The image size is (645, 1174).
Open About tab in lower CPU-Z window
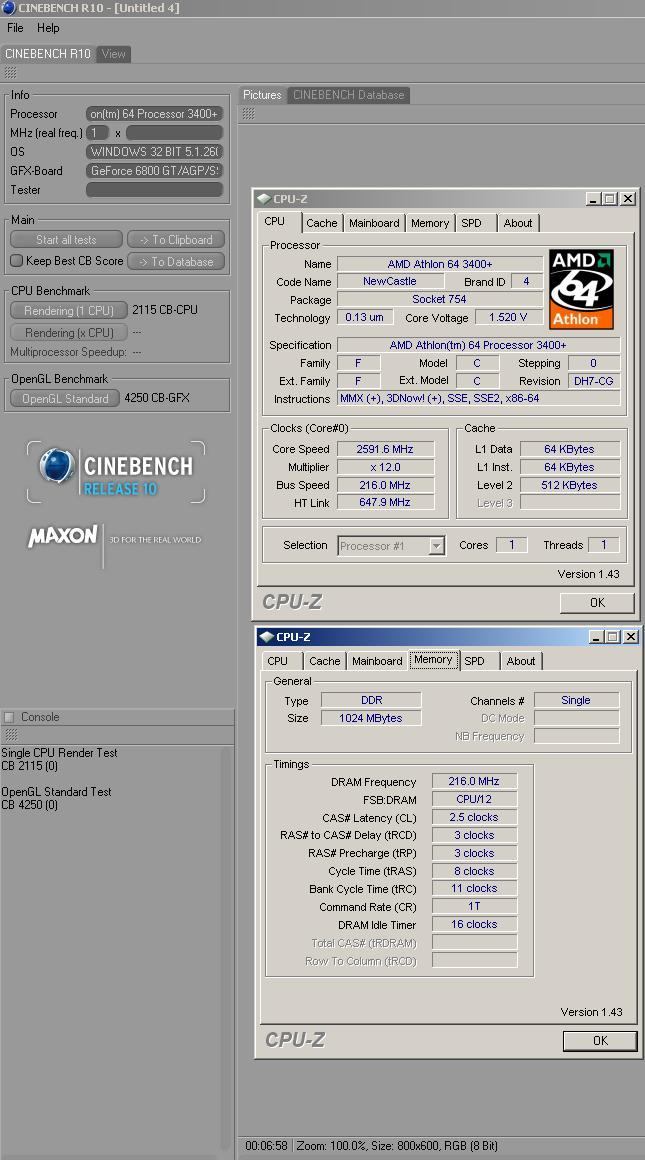(x=521, y=661)
